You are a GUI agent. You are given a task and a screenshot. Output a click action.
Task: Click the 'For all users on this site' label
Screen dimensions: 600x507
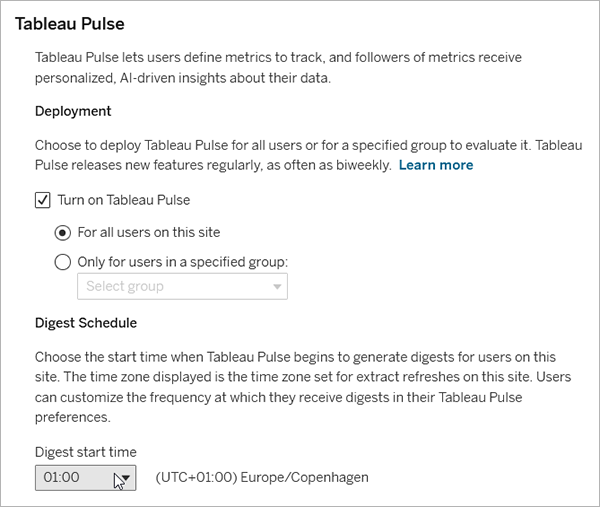pos(148,232)
